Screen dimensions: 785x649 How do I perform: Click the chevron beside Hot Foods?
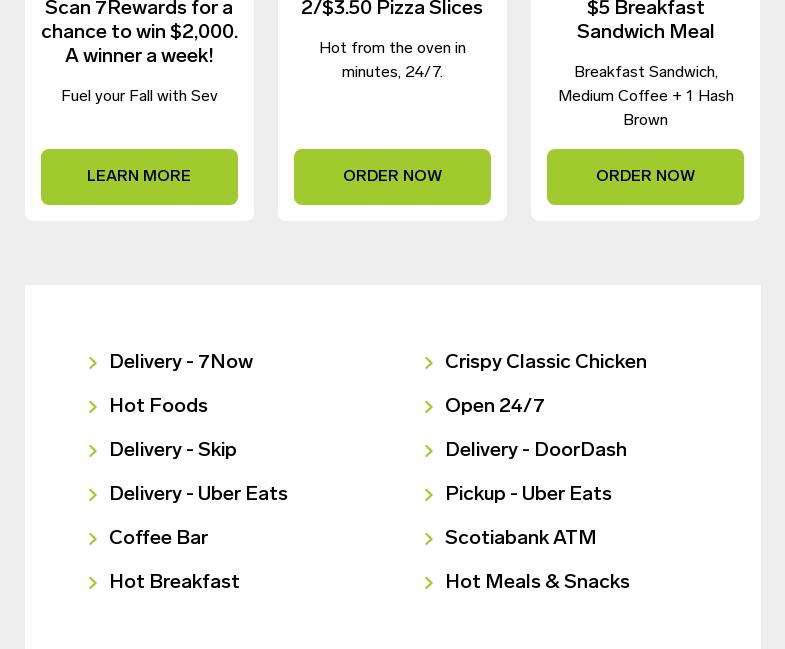pyautogui.click(x=93, y=407)
